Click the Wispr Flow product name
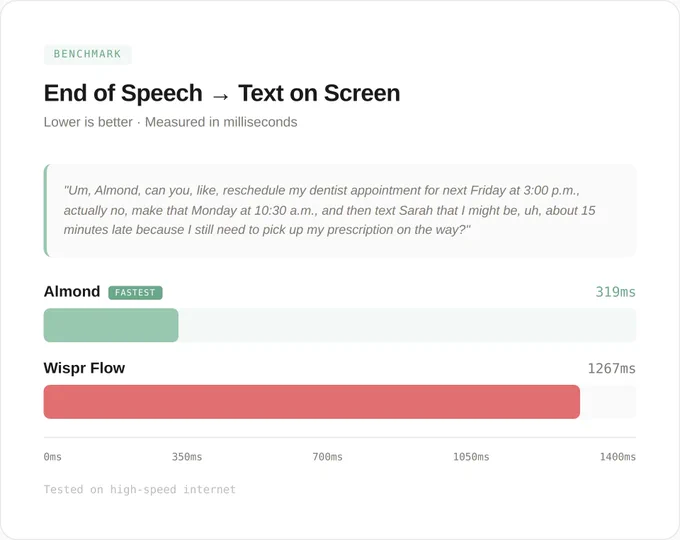This screenshot has width=680, height=540. pyautogui.click(x=84, y=368)
